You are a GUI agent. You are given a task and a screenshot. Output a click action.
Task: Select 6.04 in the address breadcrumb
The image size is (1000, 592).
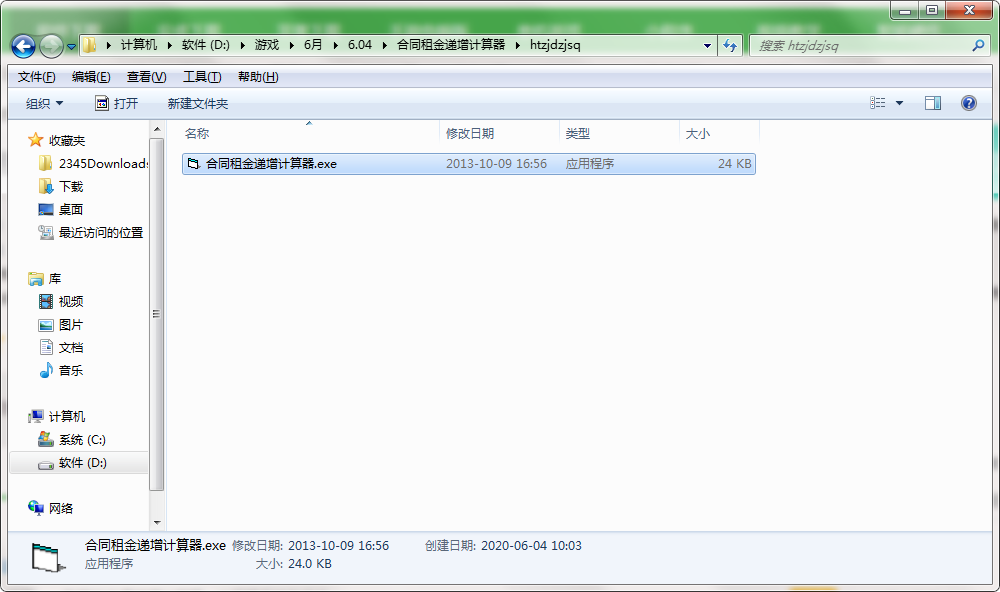pos(360,45)
